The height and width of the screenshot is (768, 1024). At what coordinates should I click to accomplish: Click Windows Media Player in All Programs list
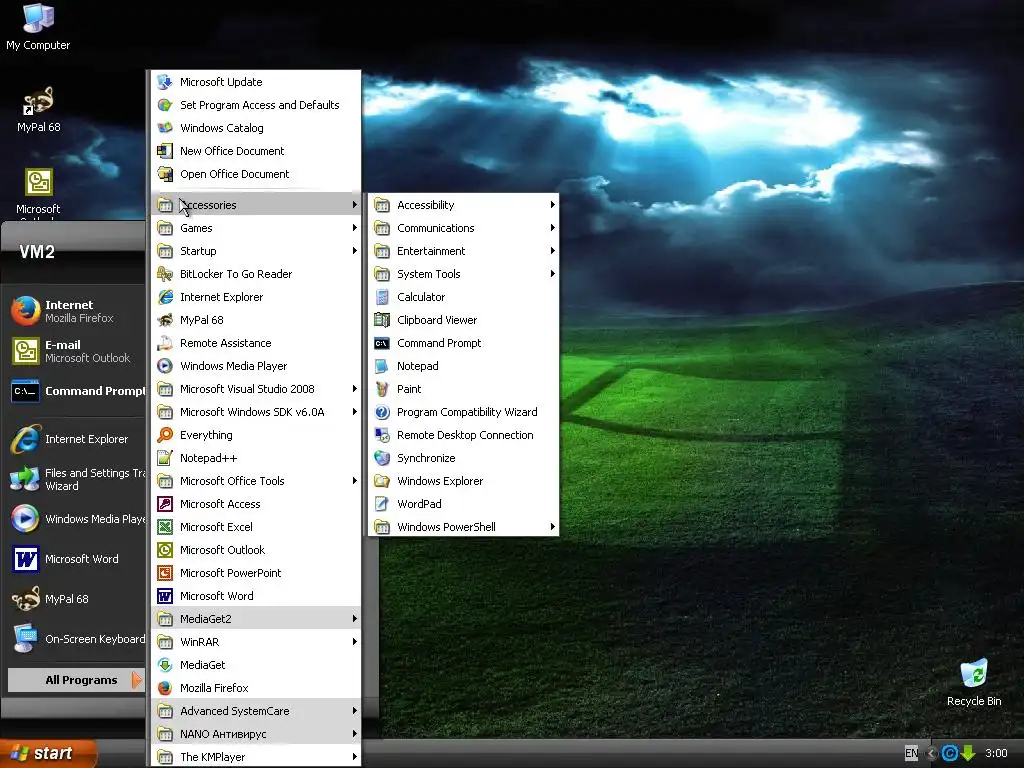click(x=256, y=366)
